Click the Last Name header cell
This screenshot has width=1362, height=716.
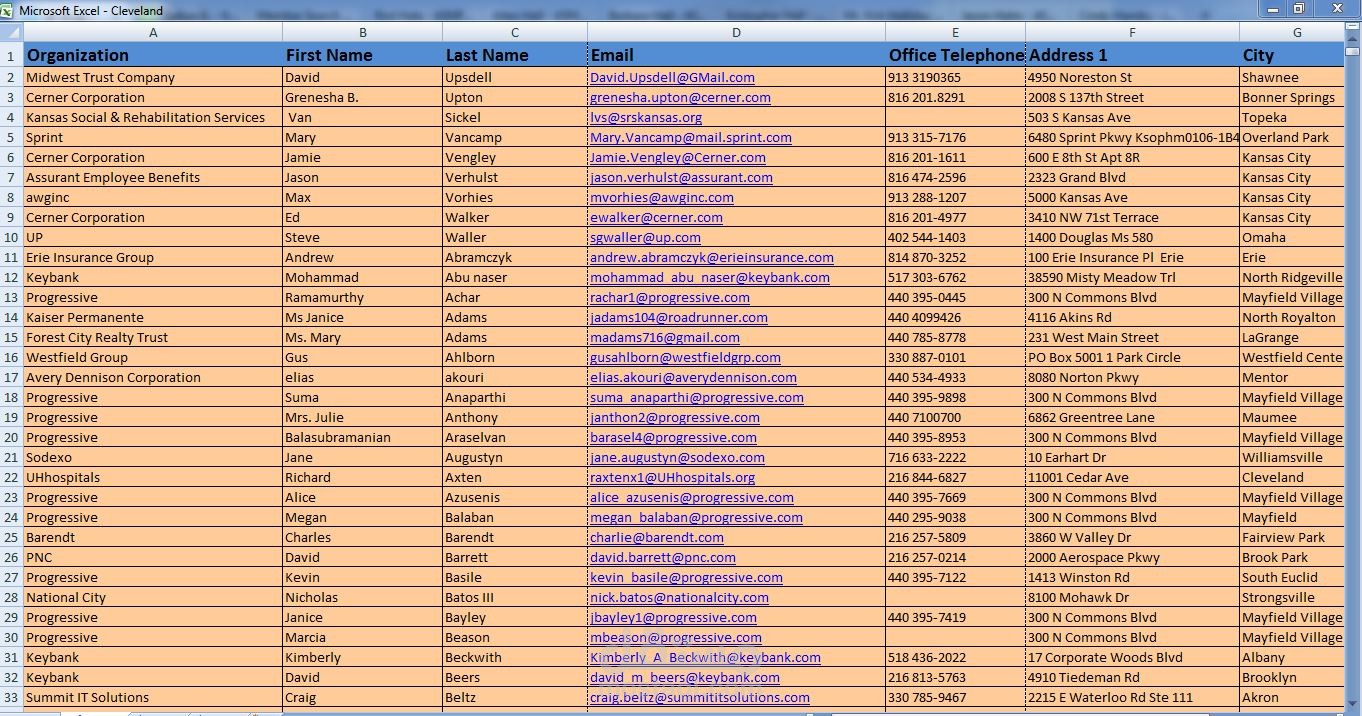point(515,55)
